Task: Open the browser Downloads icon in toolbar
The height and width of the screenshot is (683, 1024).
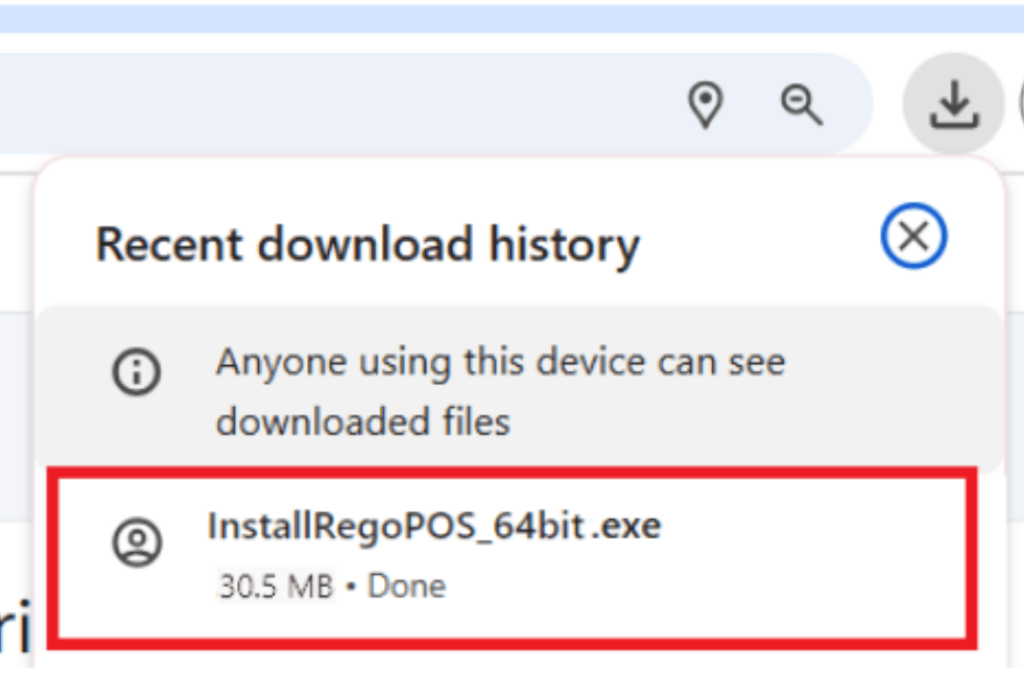Action: (x=953, y=104)
